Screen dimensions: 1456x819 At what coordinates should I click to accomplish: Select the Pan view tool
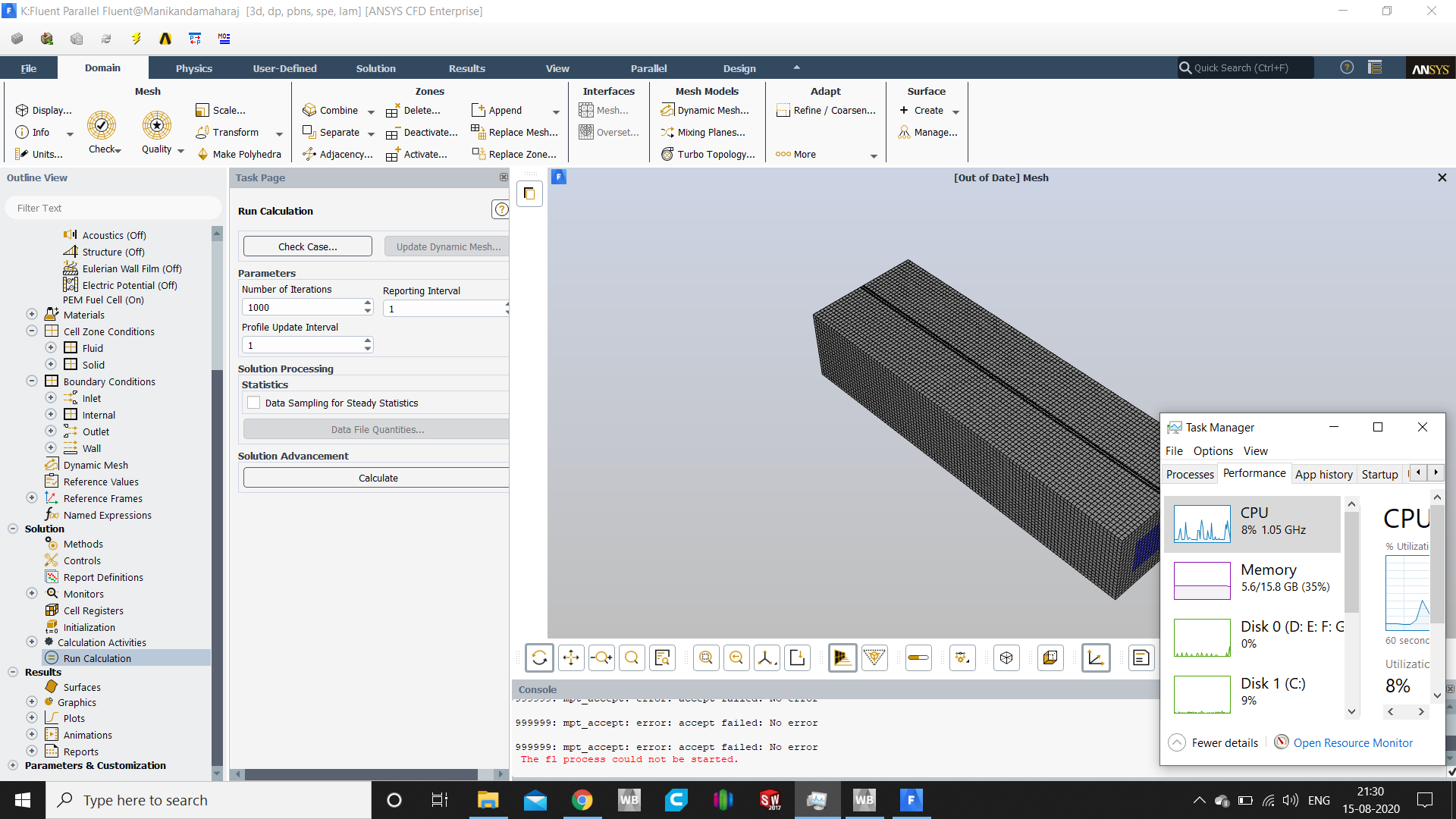click(571, 657)
